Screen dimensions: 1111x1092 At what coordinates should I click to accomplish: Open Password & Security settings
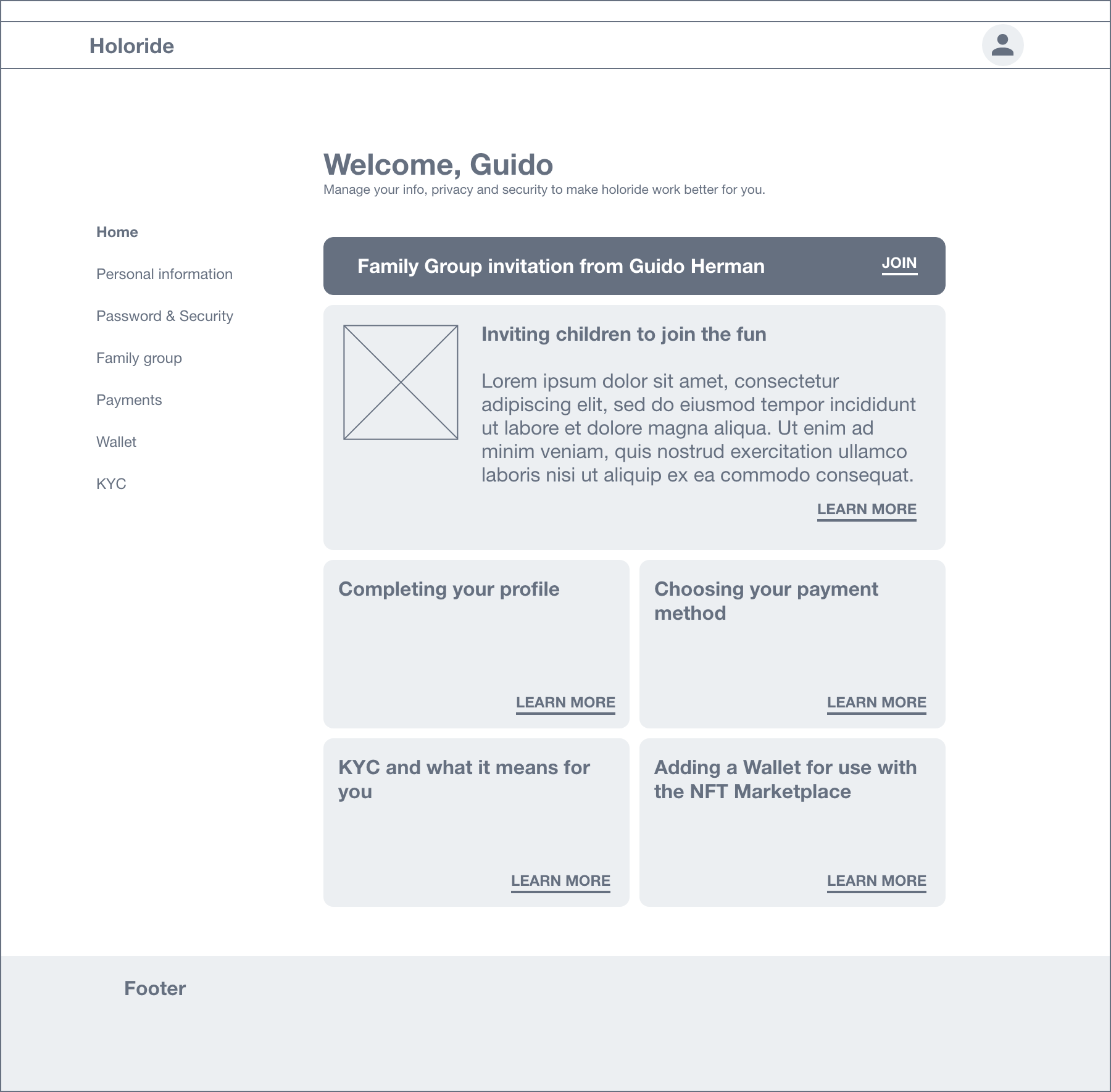click(165, 316)
